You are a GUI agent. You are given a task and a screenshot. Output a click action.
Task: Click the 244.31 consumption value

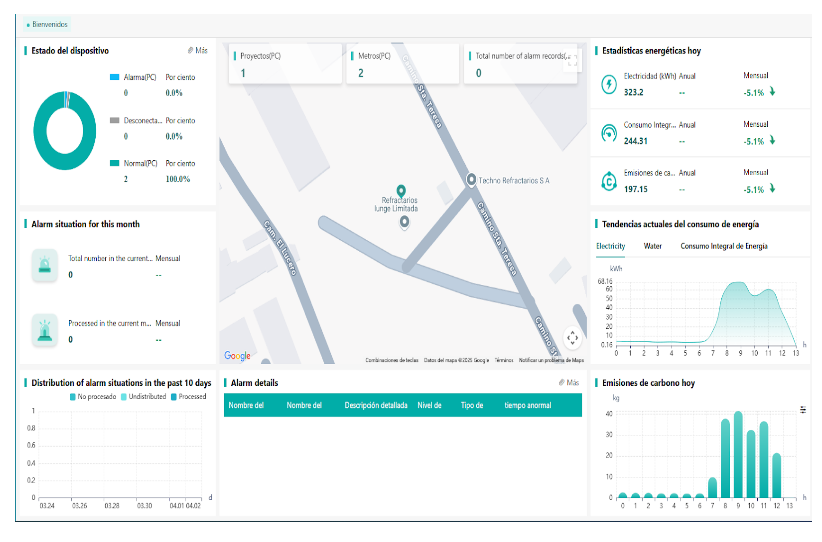click(x=635, y=141)
